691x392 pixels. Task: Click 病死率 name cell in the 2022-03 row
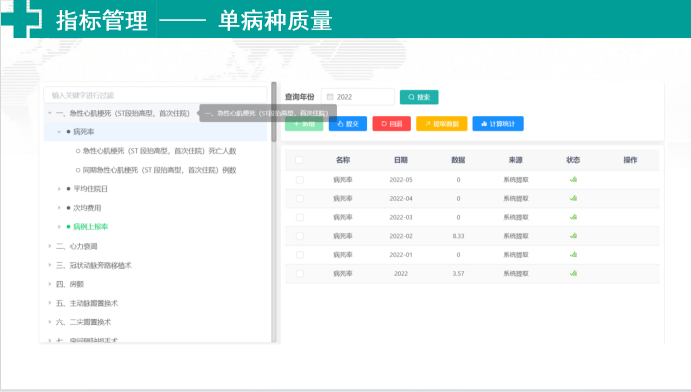pyautogui.click(x=343, y=217)
